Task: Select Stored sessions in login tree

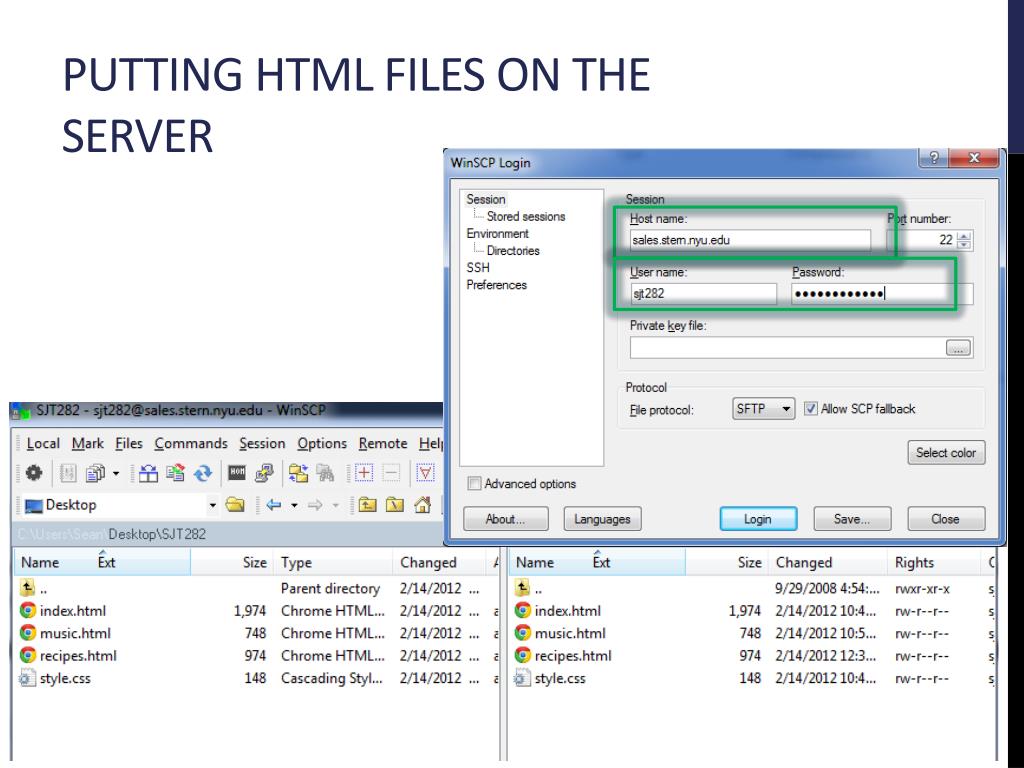Action: (526, 216)
